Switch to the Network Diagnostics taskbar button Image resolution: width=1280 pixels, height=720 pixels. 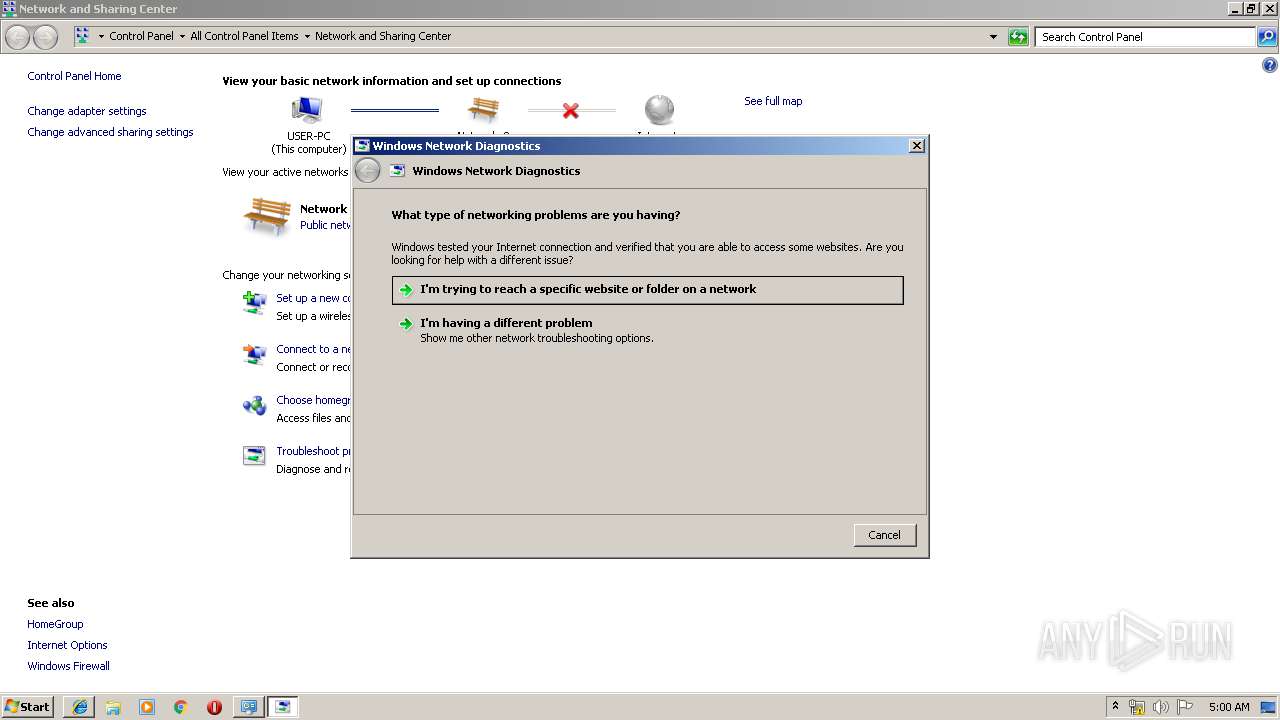[283, 707]
